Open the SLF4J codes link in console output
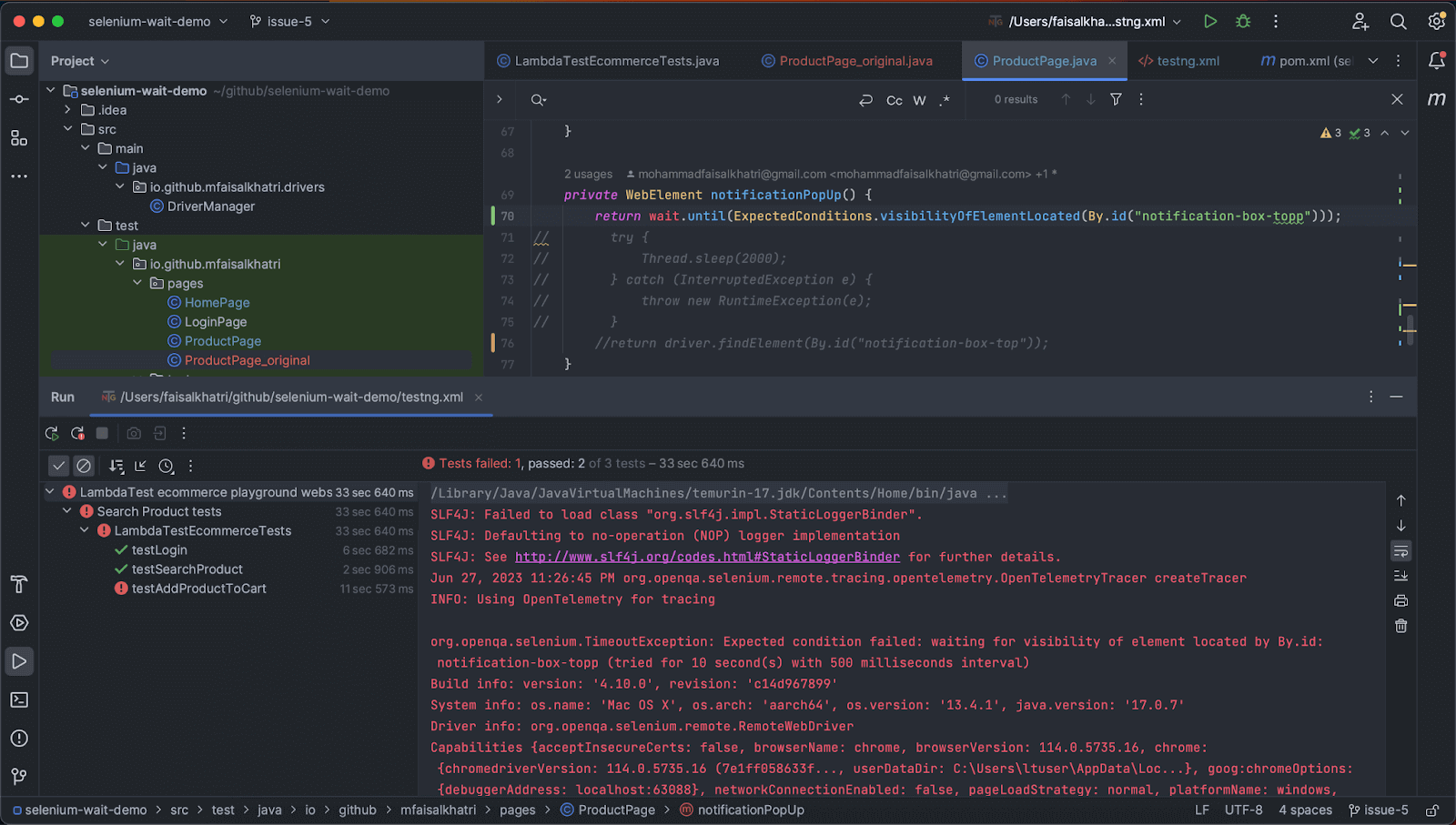The width and height of the screenshot is (1456, 825). (x=706, y=557)
